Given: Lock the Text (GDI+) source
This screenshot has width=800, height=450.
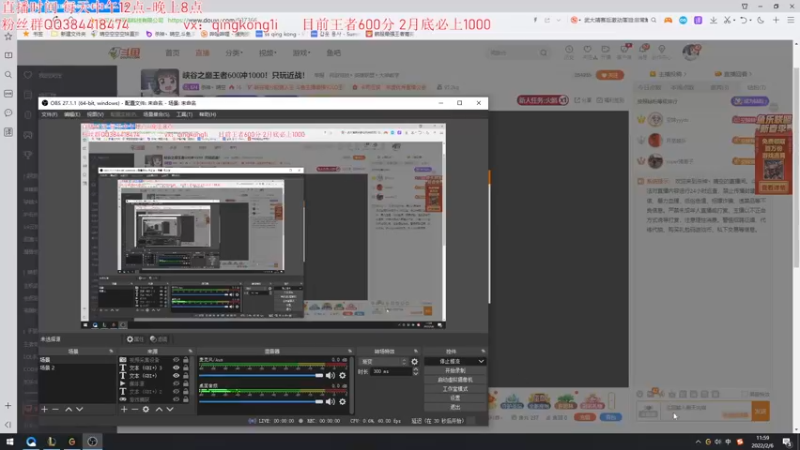Looking at the screenshot, I should (186, 376).
